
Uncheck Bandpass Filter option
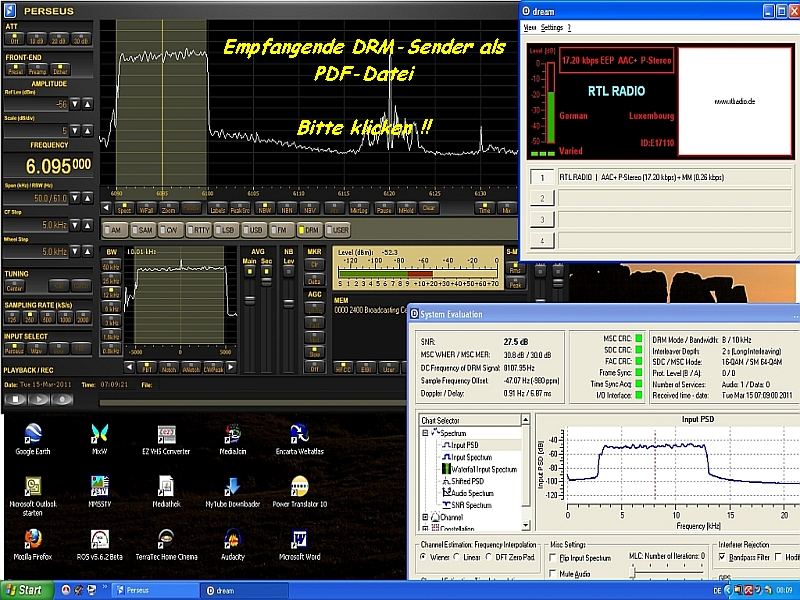722,557
